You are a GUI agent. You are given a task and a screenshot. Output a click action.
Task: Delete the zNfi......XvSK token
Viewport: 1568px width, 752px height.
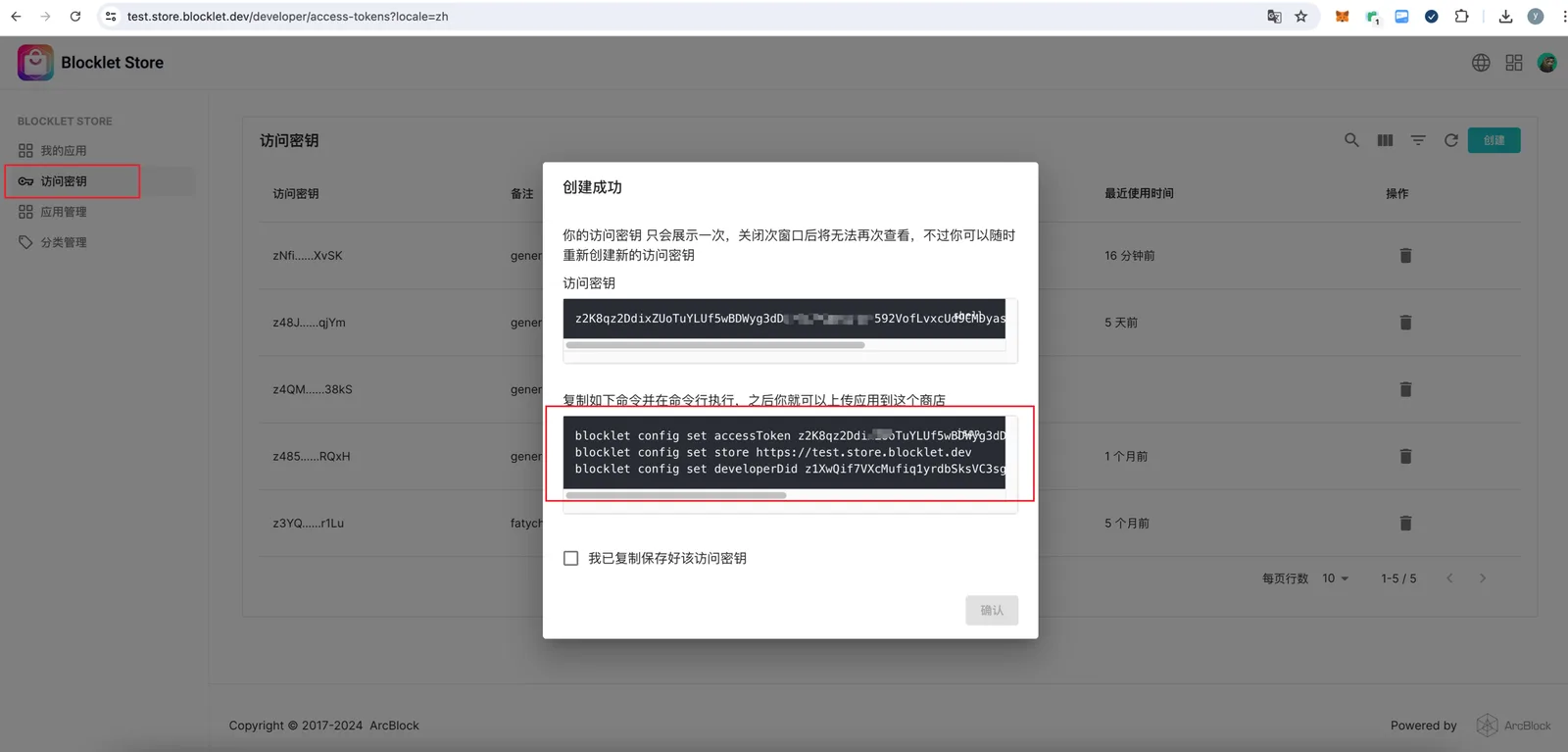point(1405,256)
